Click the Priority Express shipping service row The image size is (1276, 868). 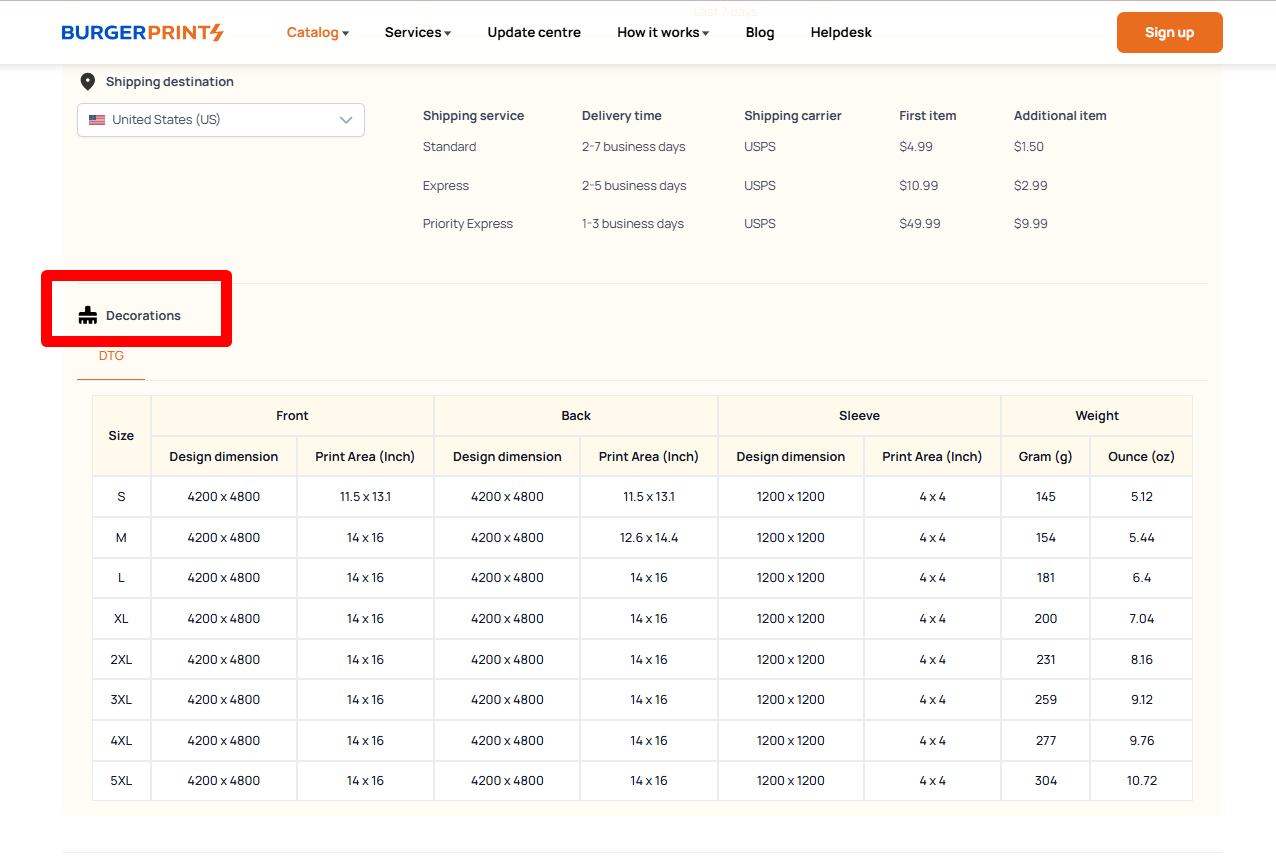(x=467, y=224)
